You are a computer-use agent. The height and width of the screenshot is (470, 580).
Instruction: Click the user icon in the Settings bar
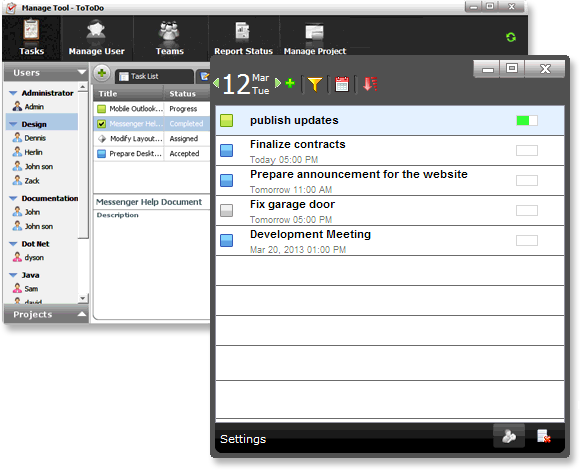(x=509, y=436)
